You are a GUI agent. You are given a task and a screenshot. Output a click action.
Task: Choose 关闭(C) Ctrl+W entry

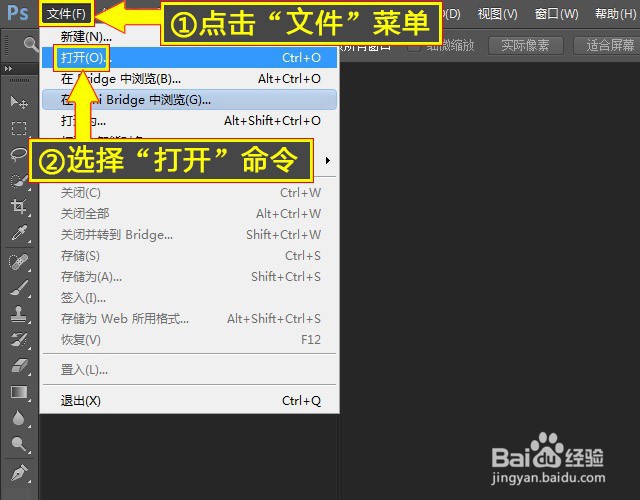[189, 193]
